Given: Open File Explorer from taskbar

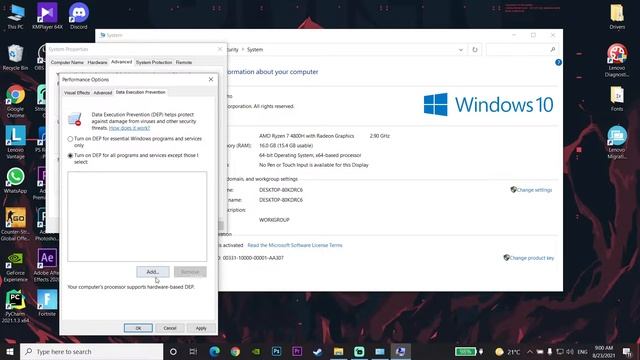Looking at the screenshot, I should pos(338,351).
